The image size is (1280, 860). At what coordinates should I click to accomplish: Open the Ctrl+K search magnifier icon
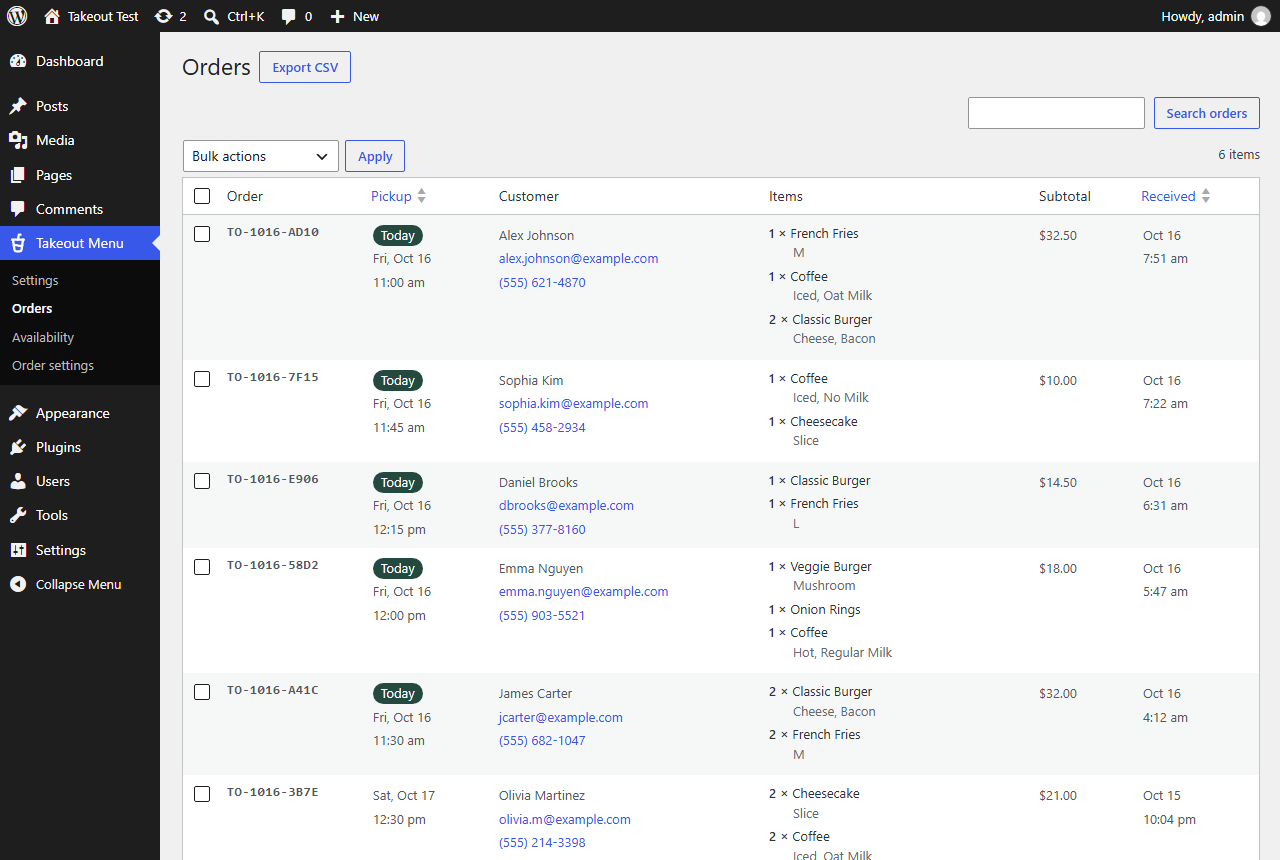(x=211, y=16)
